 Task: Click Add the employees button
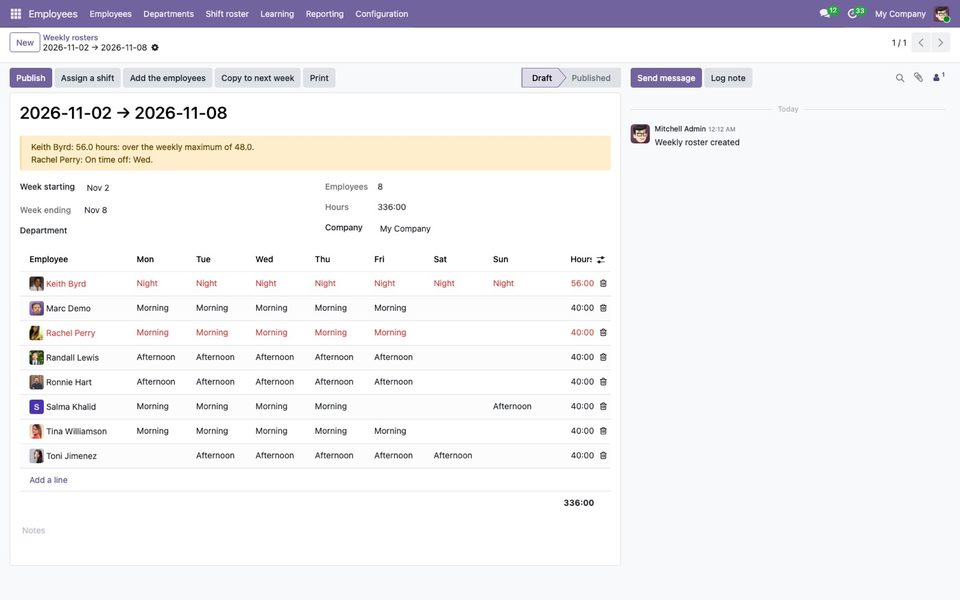tap(168, 78)
